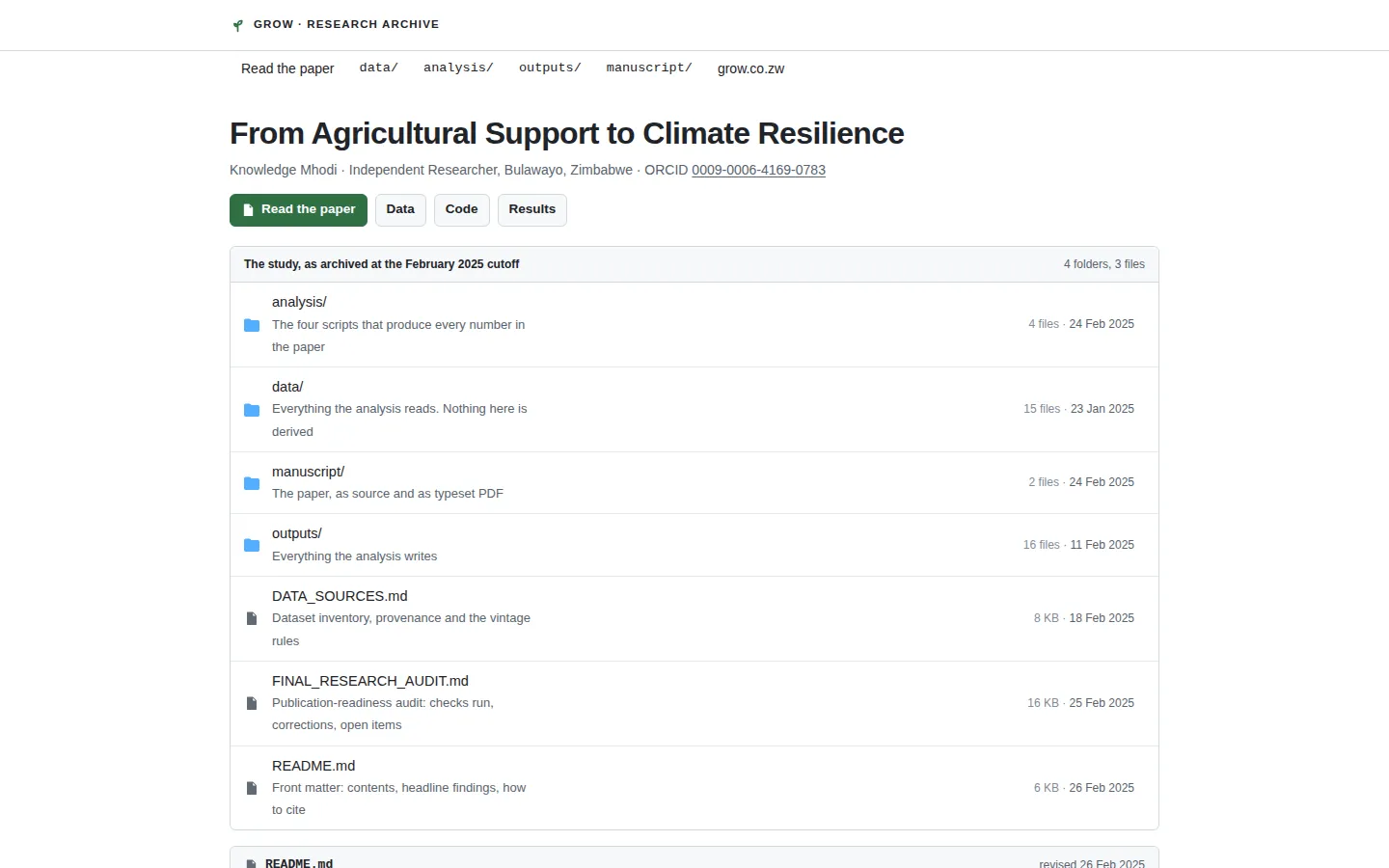Open README.md in the file list

click(313, 766)
